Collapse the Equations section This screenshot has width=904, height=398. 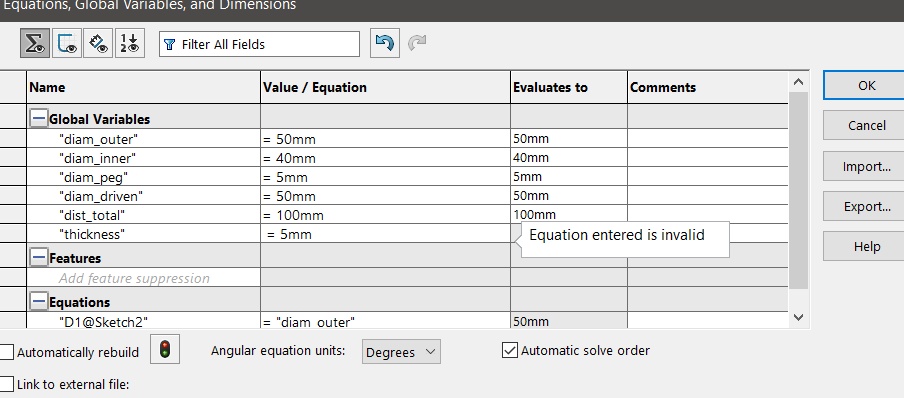[39, 301]
